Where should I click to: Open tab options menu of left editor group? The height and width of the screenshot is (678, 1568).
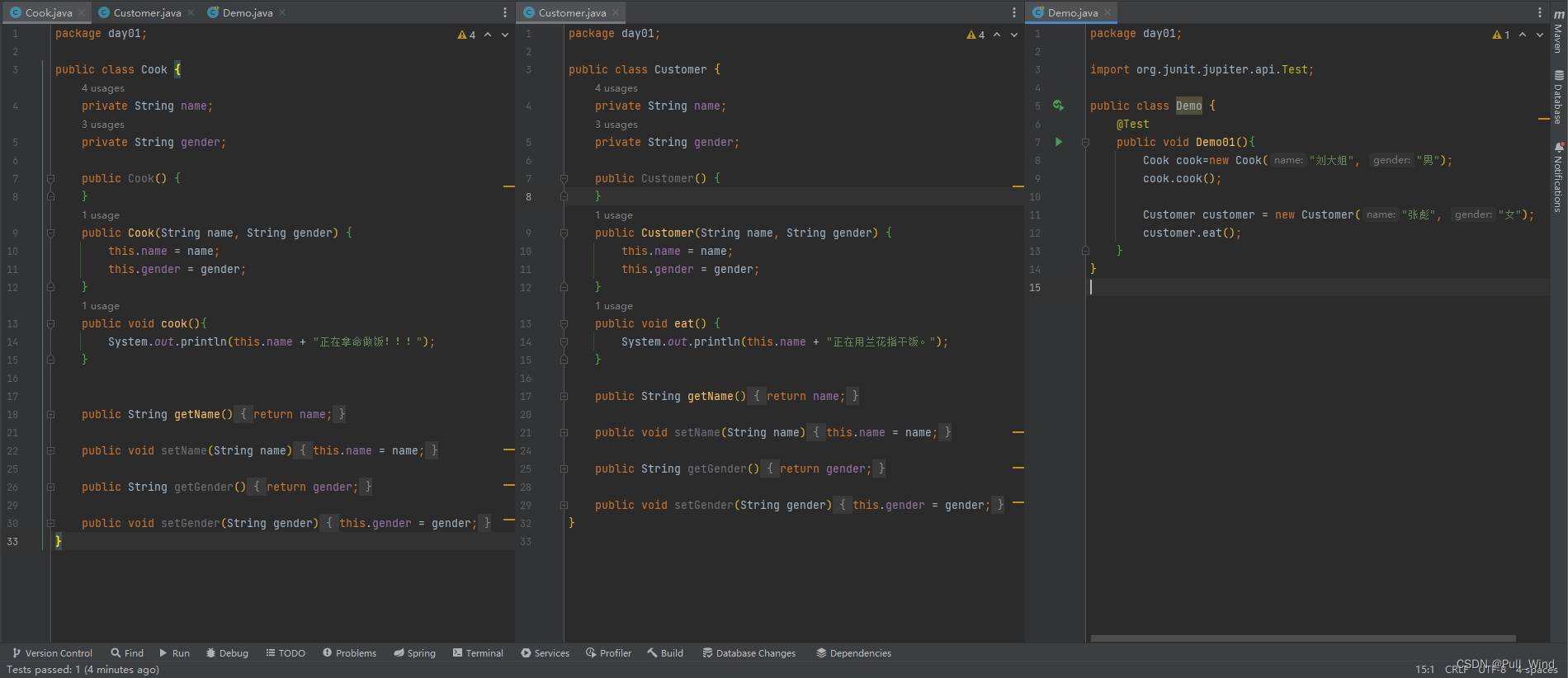505,12
